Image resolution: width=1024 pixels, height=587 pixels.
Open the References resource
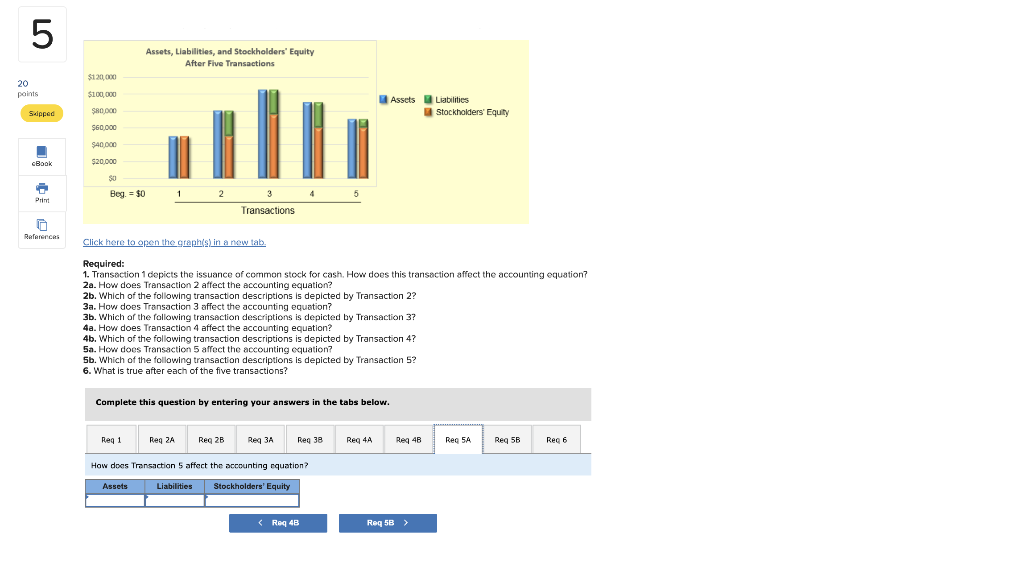(x=41, y=230)
